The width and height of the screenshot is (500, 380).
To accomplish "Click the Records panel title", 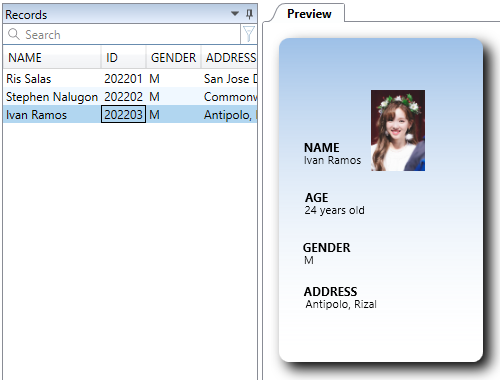I will click(26, 15).
